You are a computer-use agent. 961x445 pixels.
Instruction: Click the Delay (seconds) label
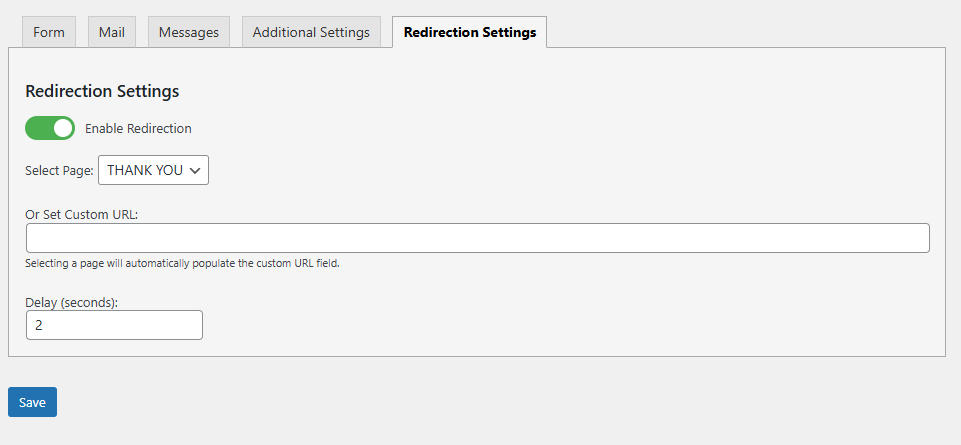[x=72, y=301]
